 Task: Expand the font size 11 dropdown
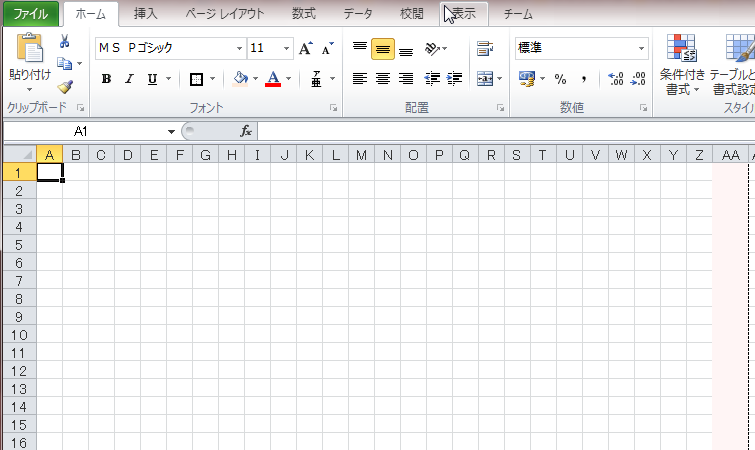(287, 48)
